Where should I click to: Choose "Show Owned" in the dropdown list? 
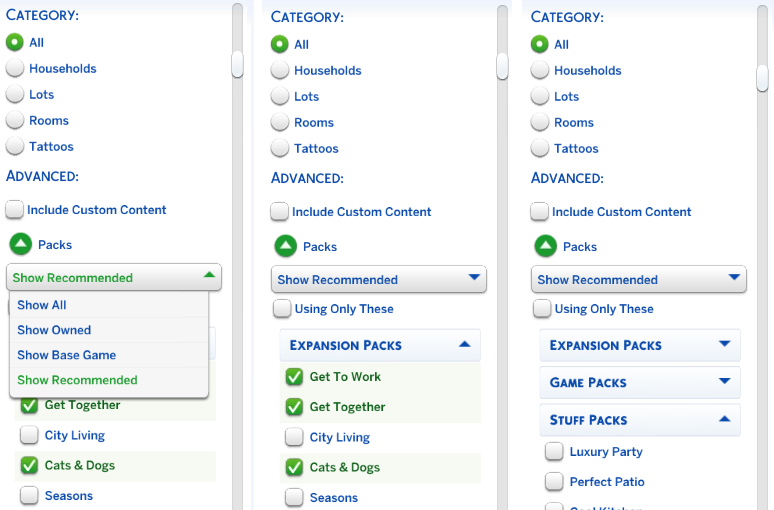(x=54, y=330)
